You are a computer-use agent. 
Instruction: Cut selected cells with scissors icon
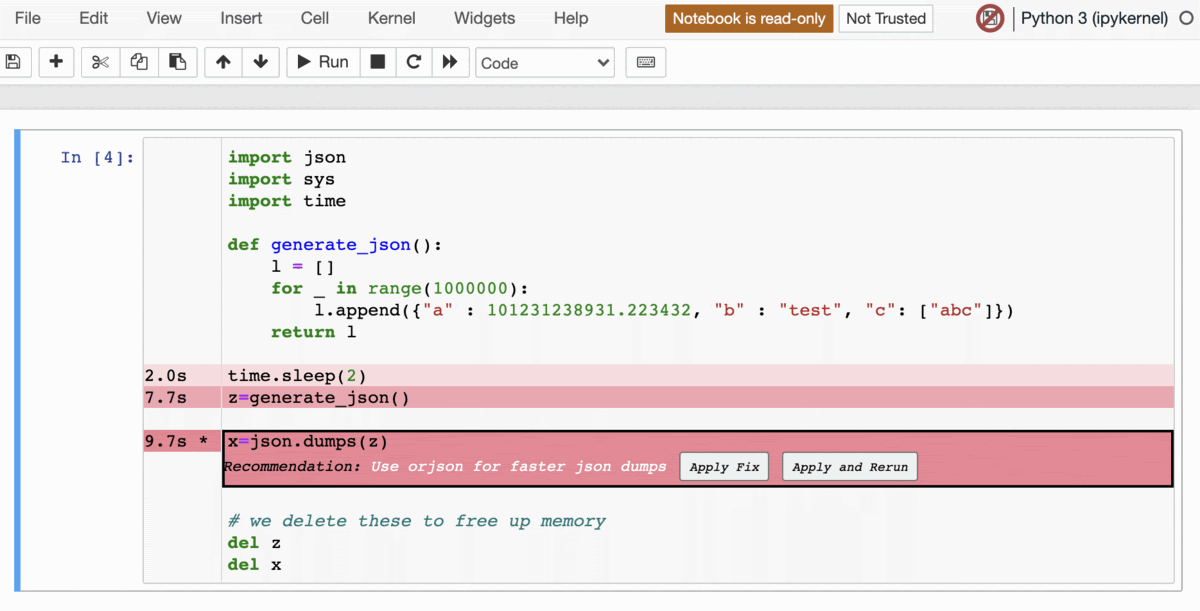100,62
